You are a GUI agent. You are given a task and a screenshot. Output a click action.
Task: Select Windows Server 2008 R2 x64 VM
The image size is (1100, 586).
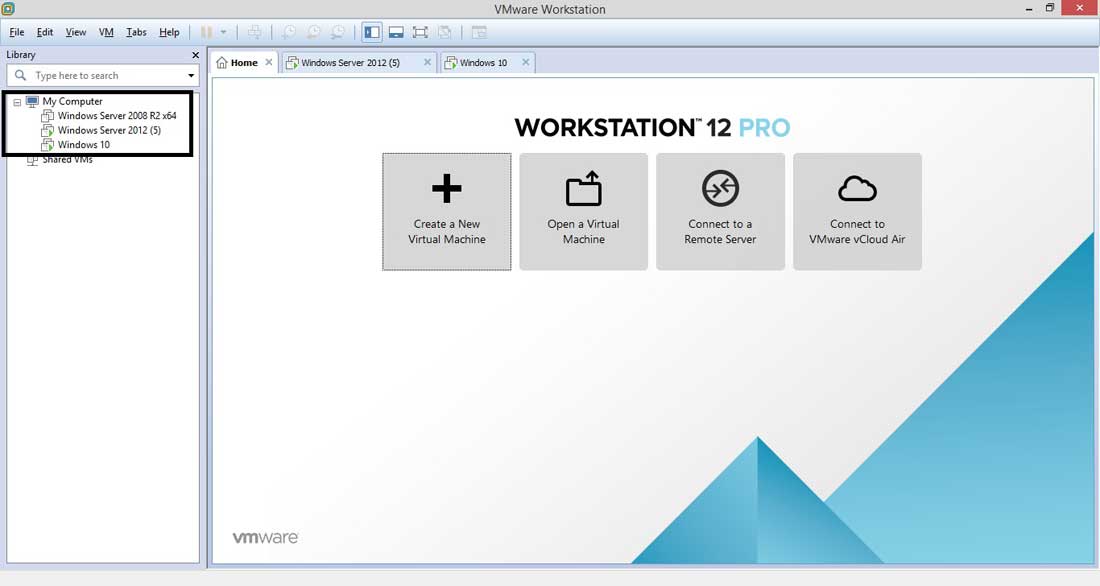click(x=116, y=116)
